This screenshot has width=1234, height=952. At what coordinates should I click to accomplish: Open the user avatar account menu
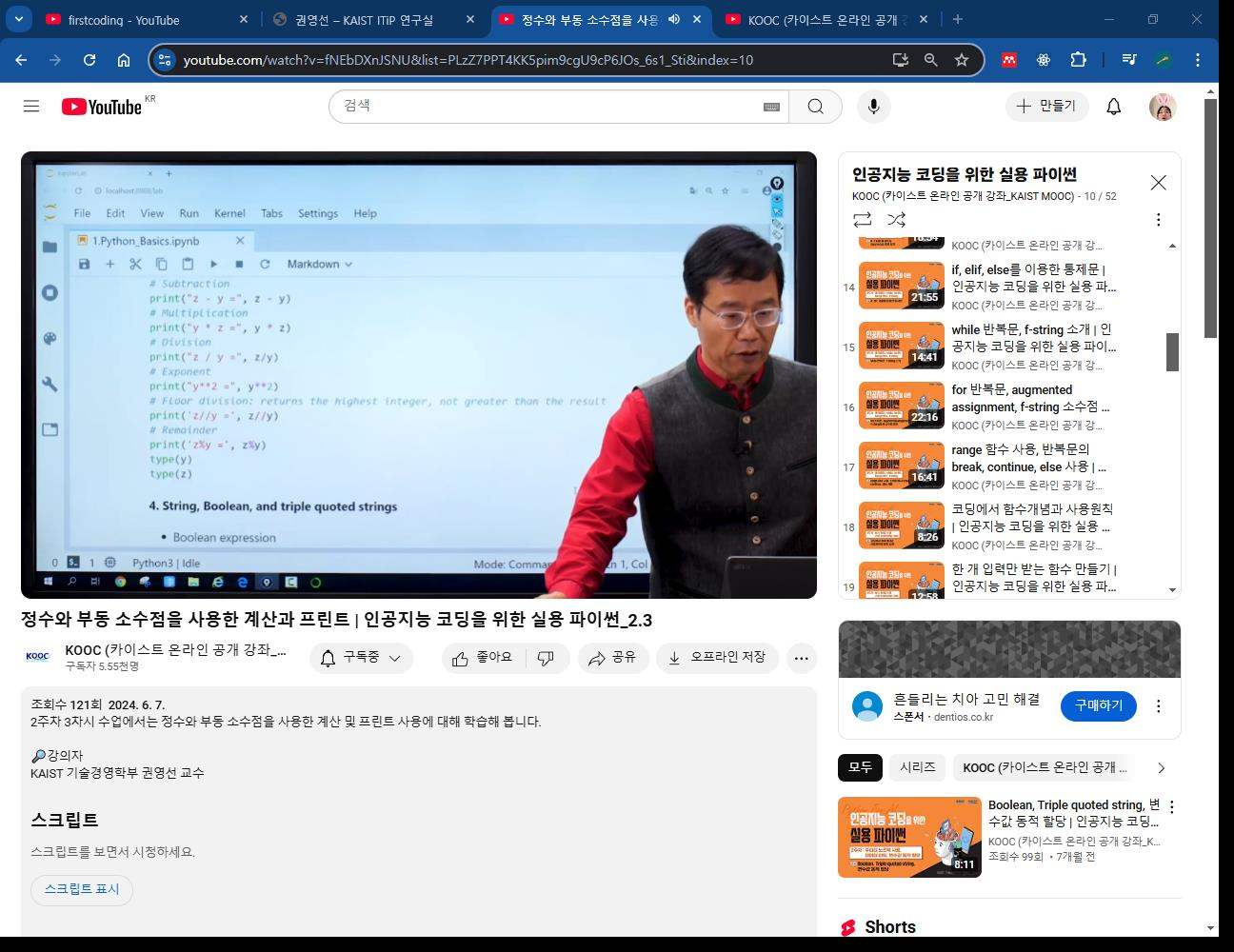(x=1163, y=107)
